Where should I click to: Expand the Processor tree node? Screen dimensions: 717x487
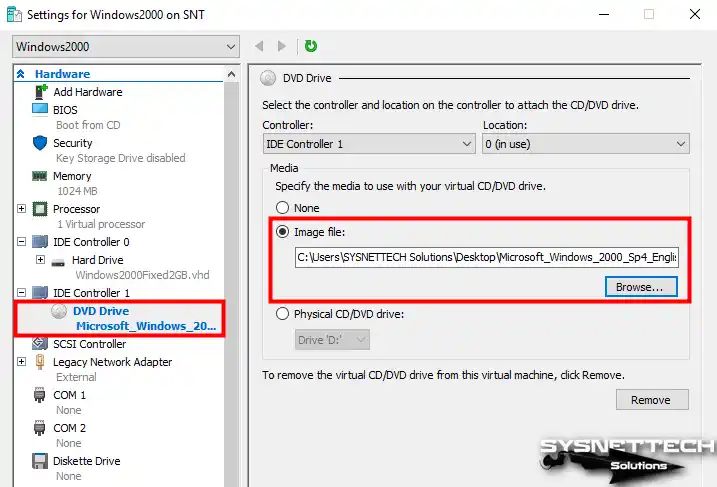point(21,209)
